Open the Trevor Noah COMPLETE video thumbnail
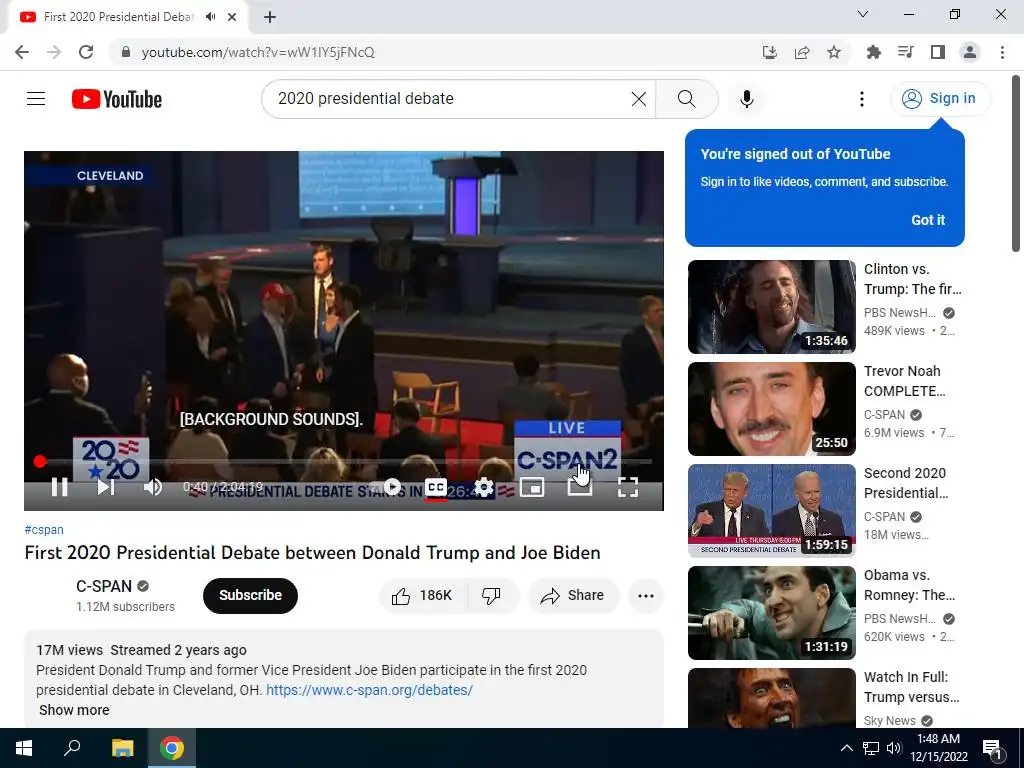This screenshot has height=768, width=1024. coord(771,409)
